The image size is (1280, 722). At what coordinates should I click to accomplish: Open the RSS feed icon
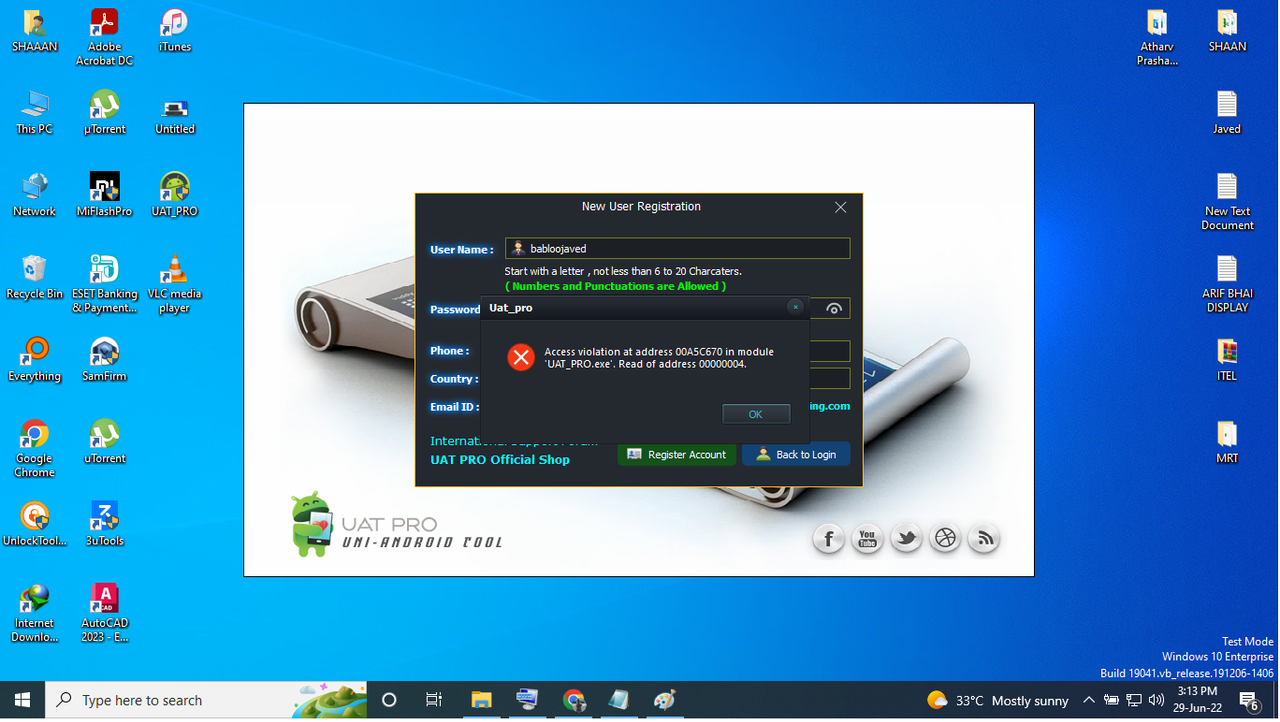click(x=984, y=539)
